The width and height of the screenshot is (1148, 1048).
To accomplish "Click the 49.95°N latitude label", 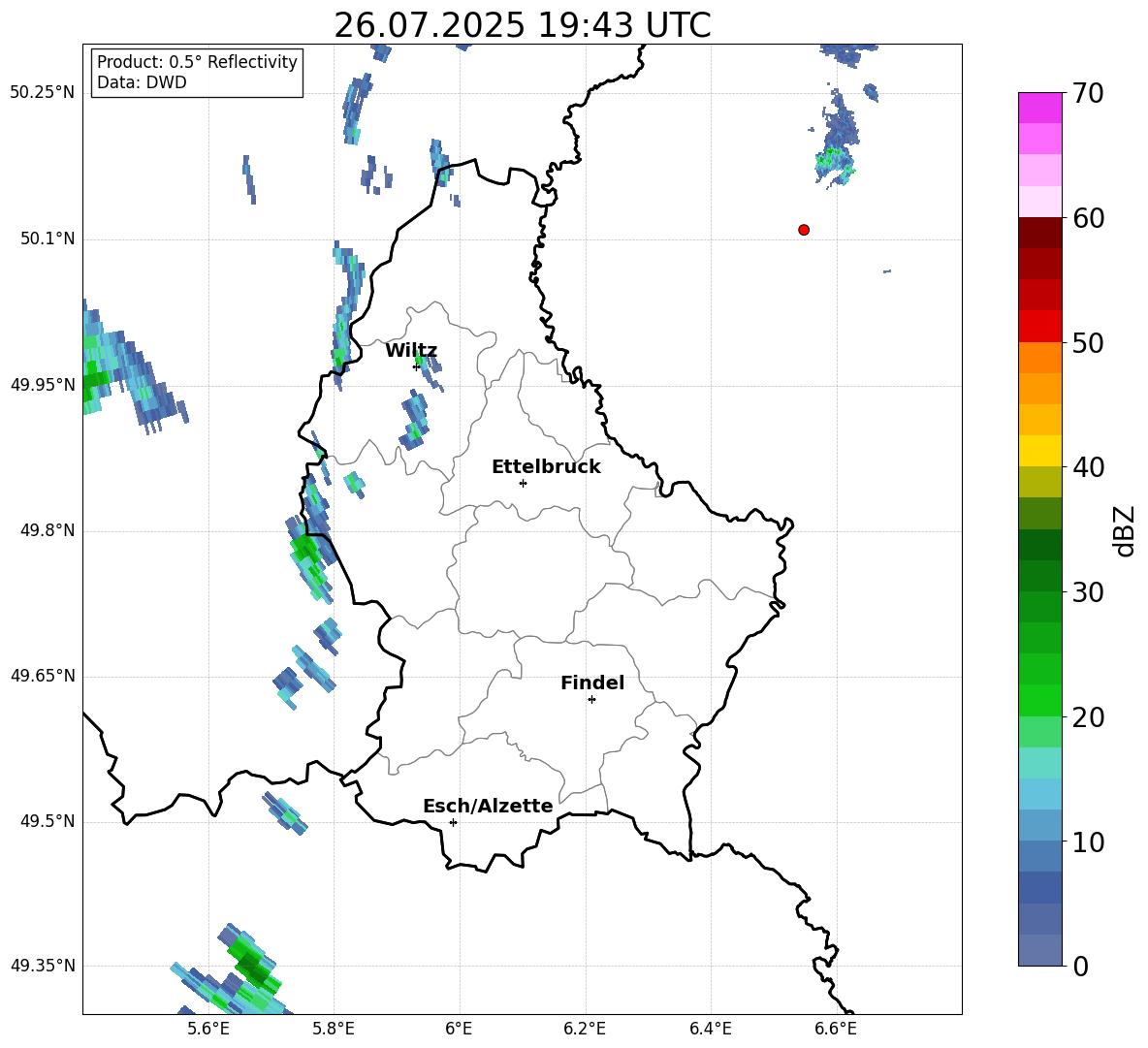I will click(43, 385).
